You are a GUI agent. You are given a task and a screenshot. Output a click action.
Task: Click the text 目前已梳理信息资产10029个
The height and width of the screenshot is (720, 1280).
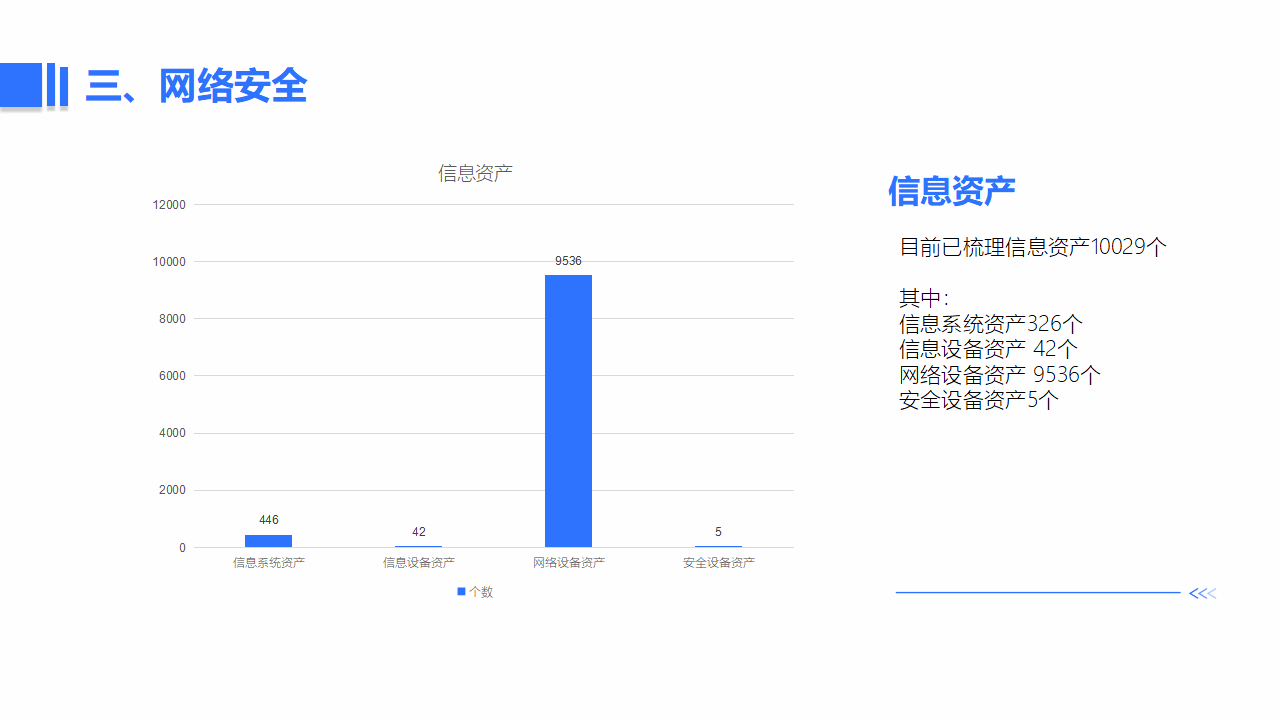click(x=1033, y=247)
